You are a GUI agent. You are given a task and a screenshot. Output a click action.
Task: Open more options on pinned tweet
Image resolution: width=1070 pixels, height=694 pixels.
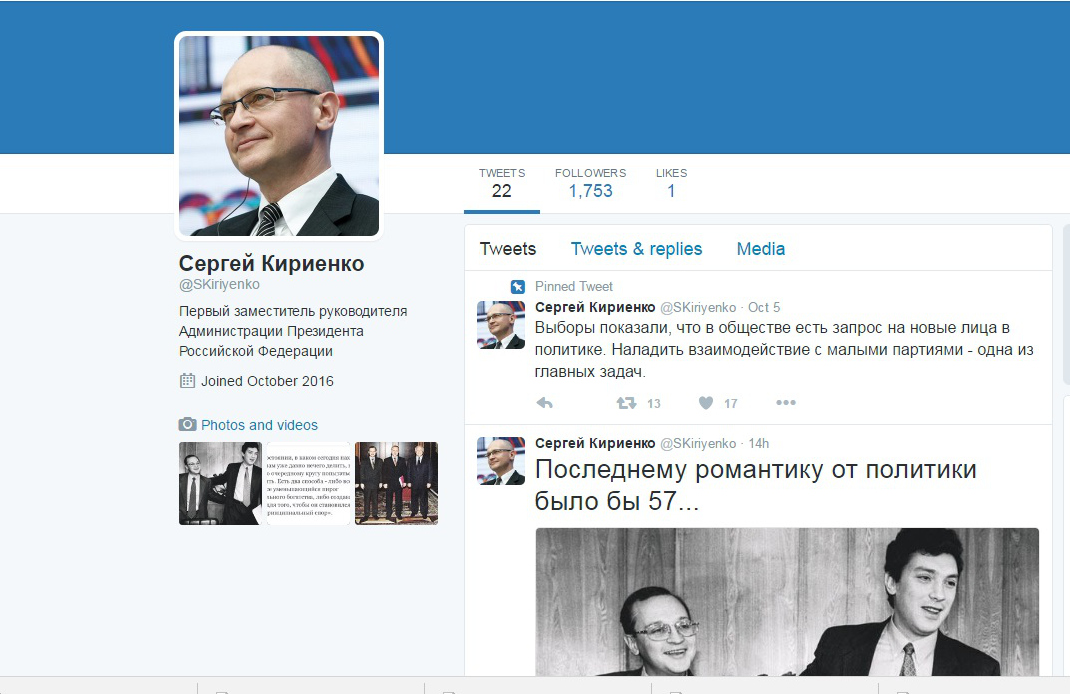[x=785, y=403]
